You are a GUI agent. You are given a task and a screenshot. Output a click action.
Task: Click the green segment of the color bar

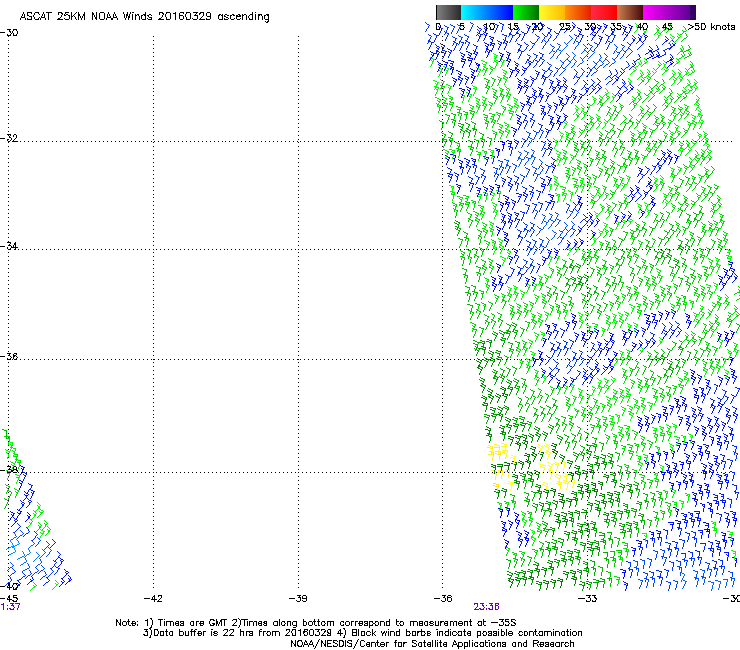tap(526, 12)
